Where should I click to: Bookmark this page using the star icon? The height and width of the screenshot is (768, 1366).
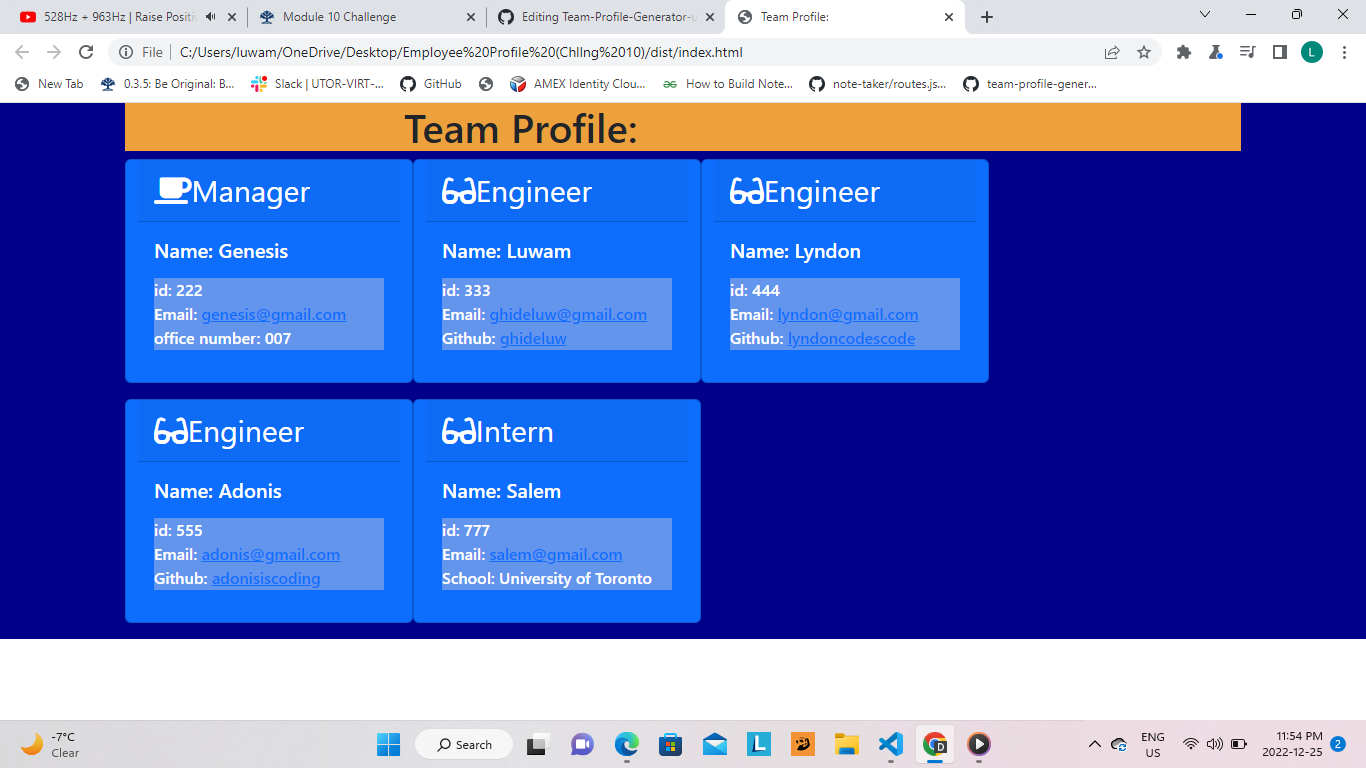point(1144,52)
